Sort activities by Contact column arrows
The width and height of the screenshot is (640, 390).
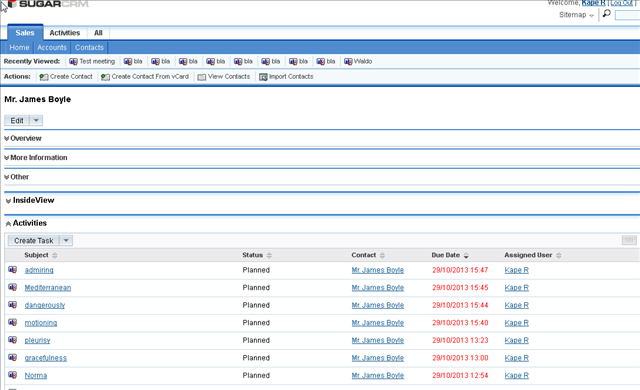click(x=382, y=255)
